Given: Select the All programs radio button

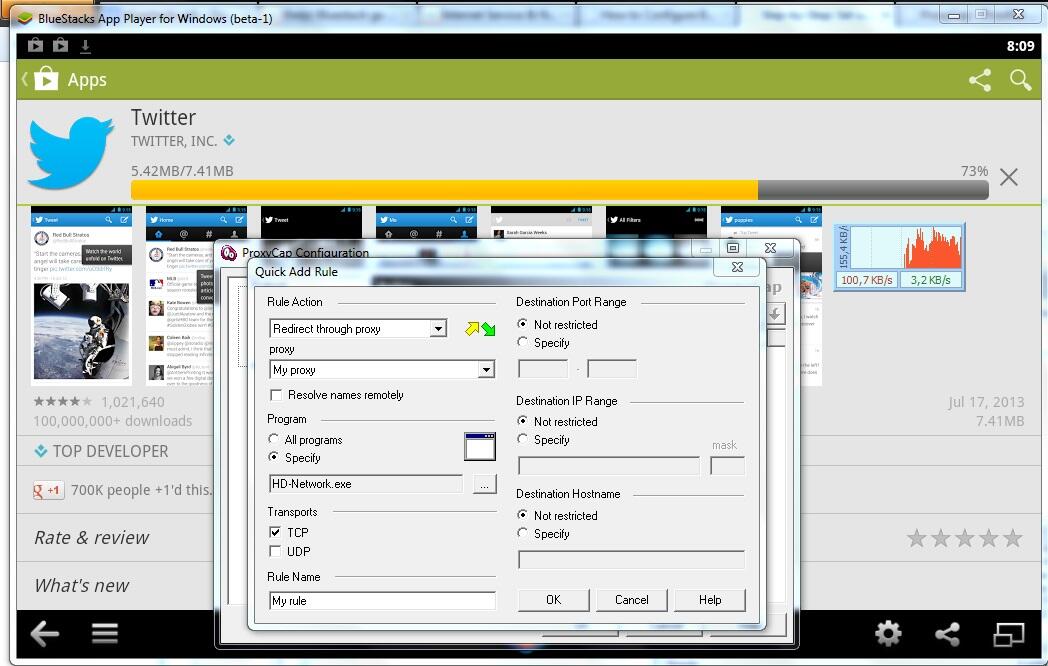Looking at the screenshot, I should 273,439.
